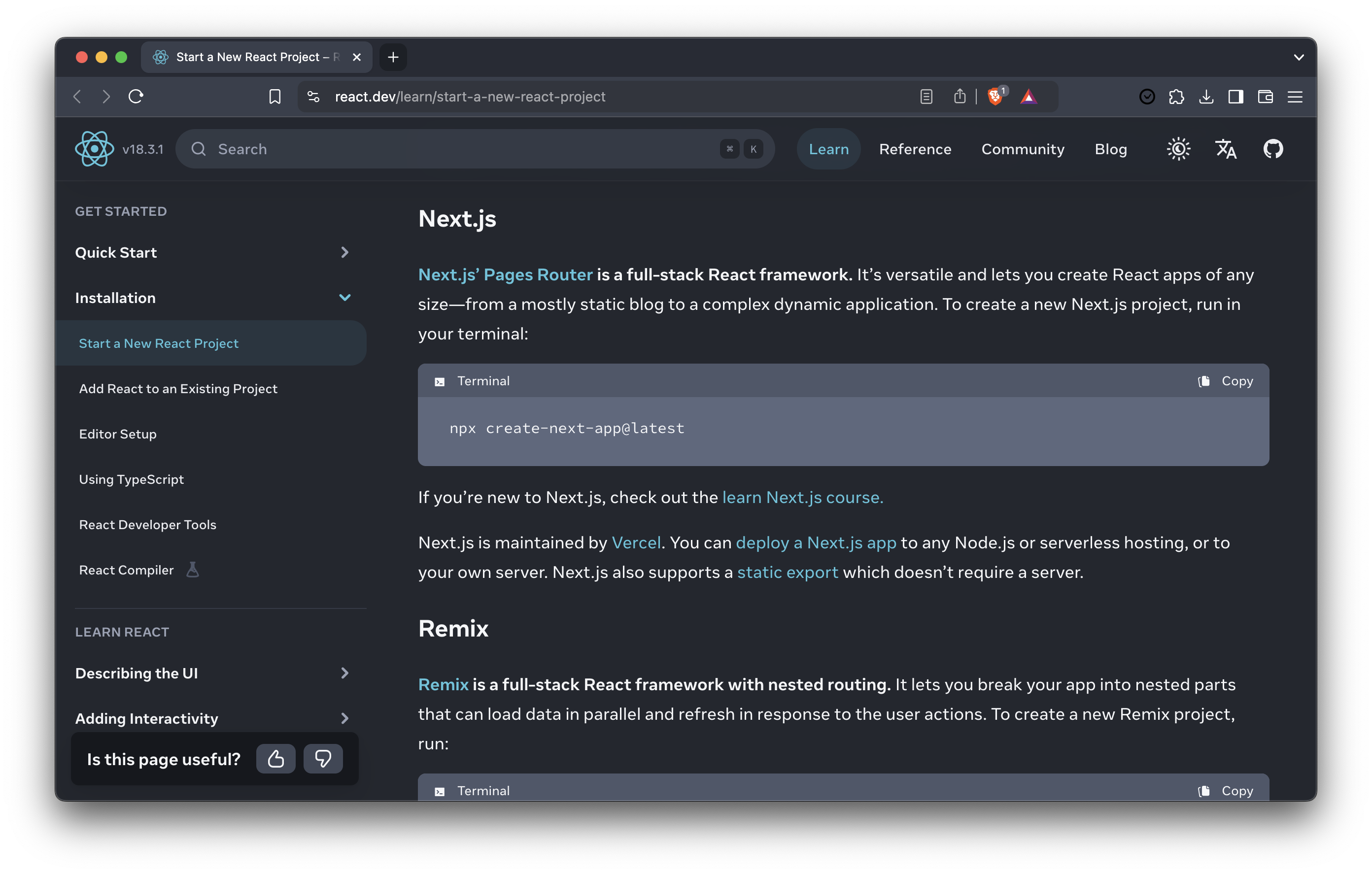
Task: Bookmark this page using the bookmark icon
Action: [x=275, y=96]
